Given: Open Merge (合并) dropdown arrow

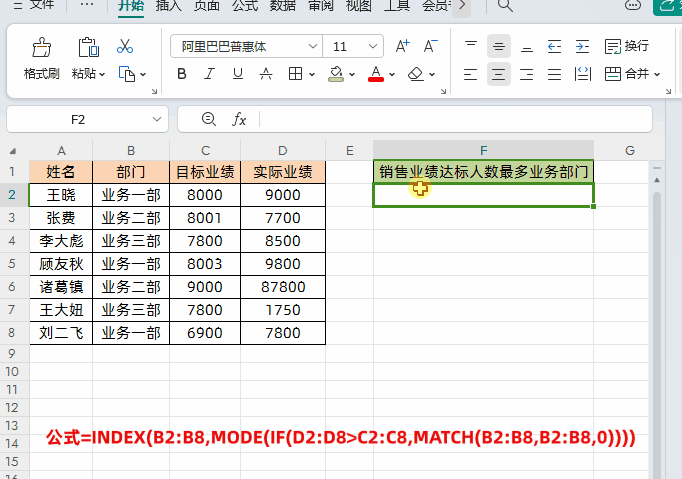Looking at the screenshot, I should click(657, 74).
